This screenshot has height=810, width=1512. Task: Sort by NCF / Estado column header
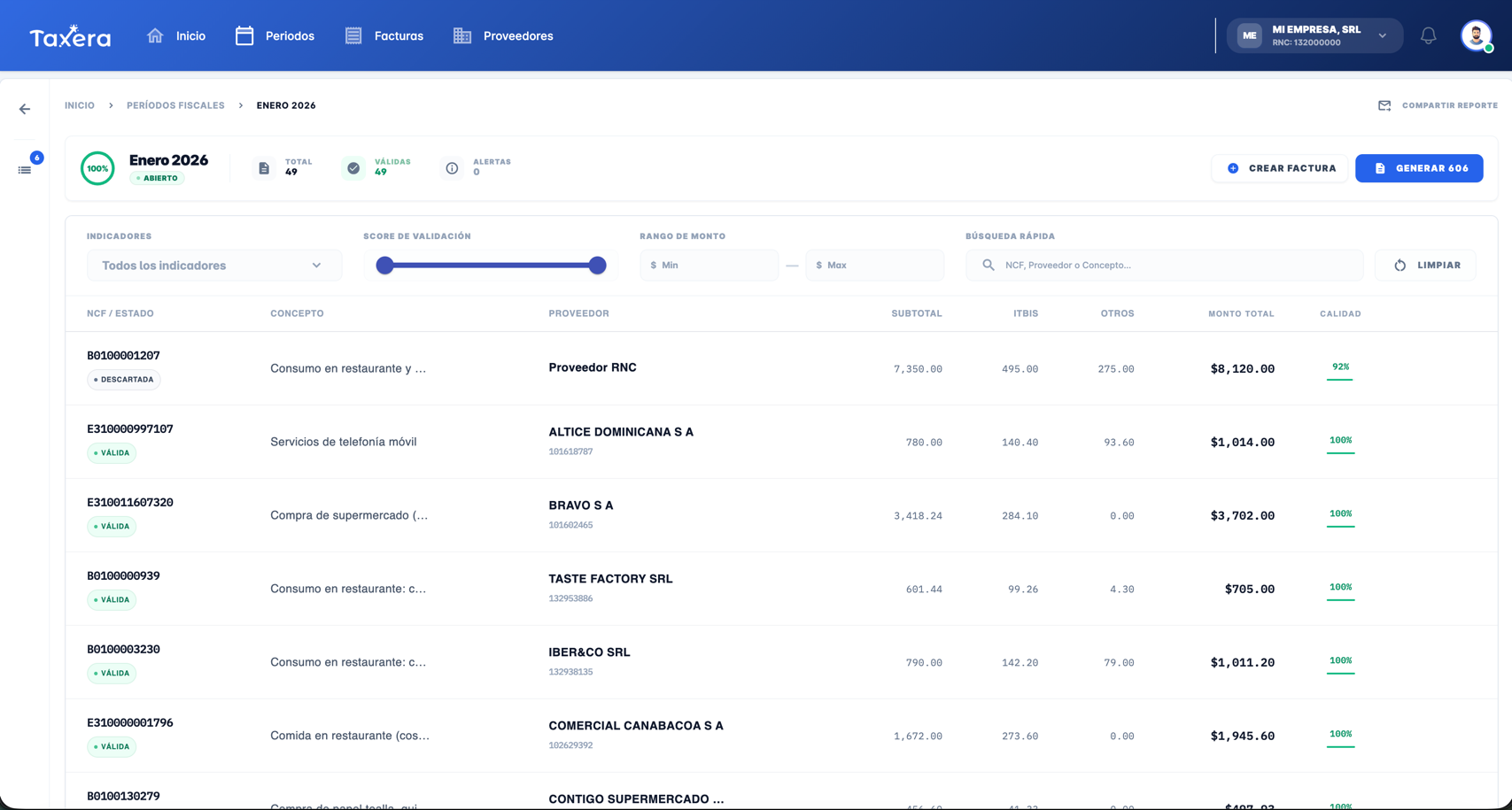click(x=120, y=313)
